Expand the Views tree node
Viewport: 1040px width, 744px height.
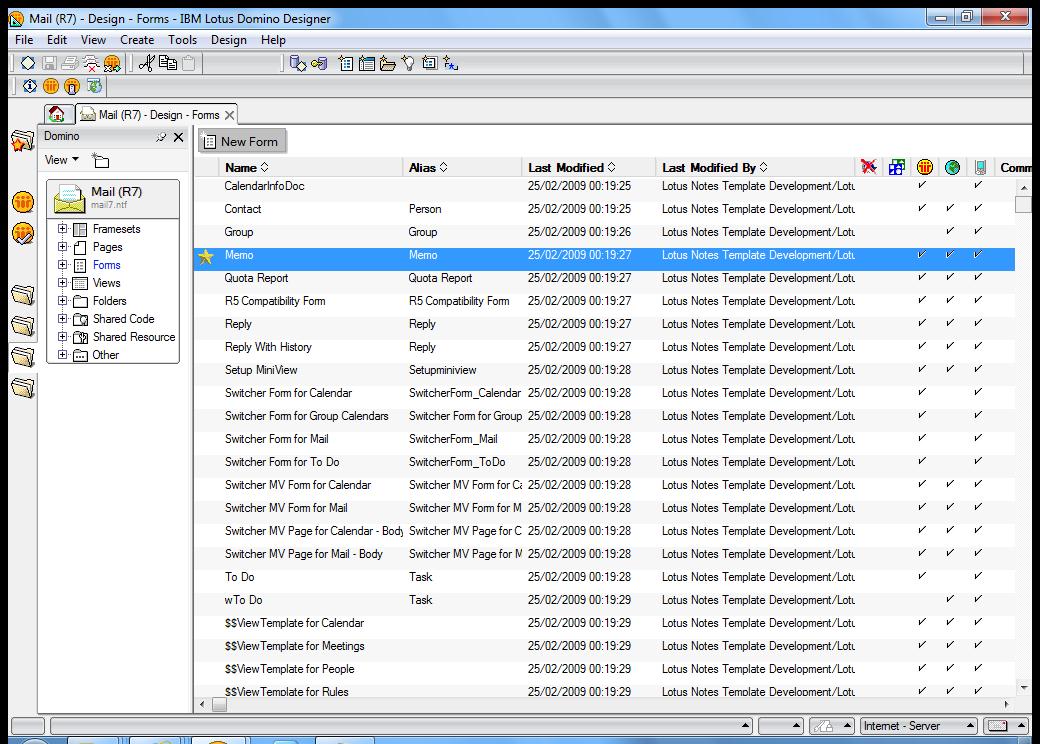62,282
